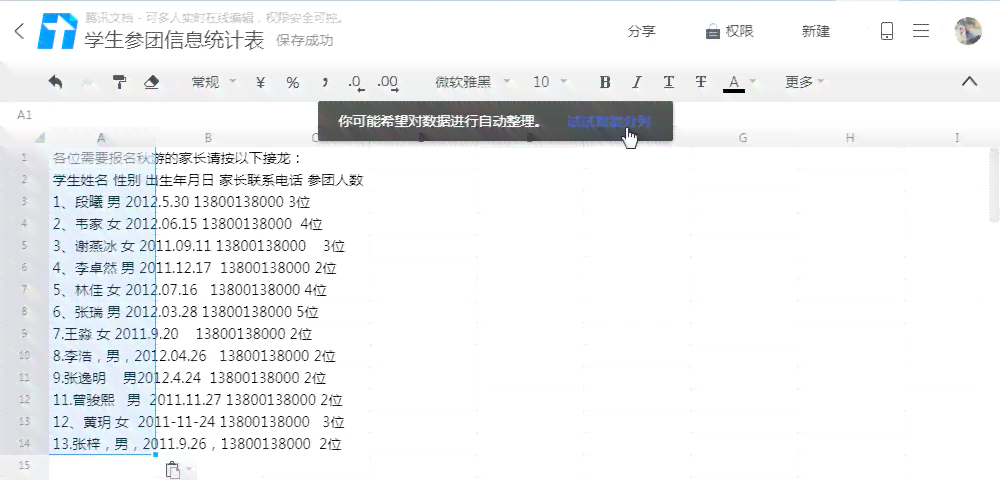Click the row 9.张逸明 男
This screenshot has height=480, width=1000.
click(189, 378)
